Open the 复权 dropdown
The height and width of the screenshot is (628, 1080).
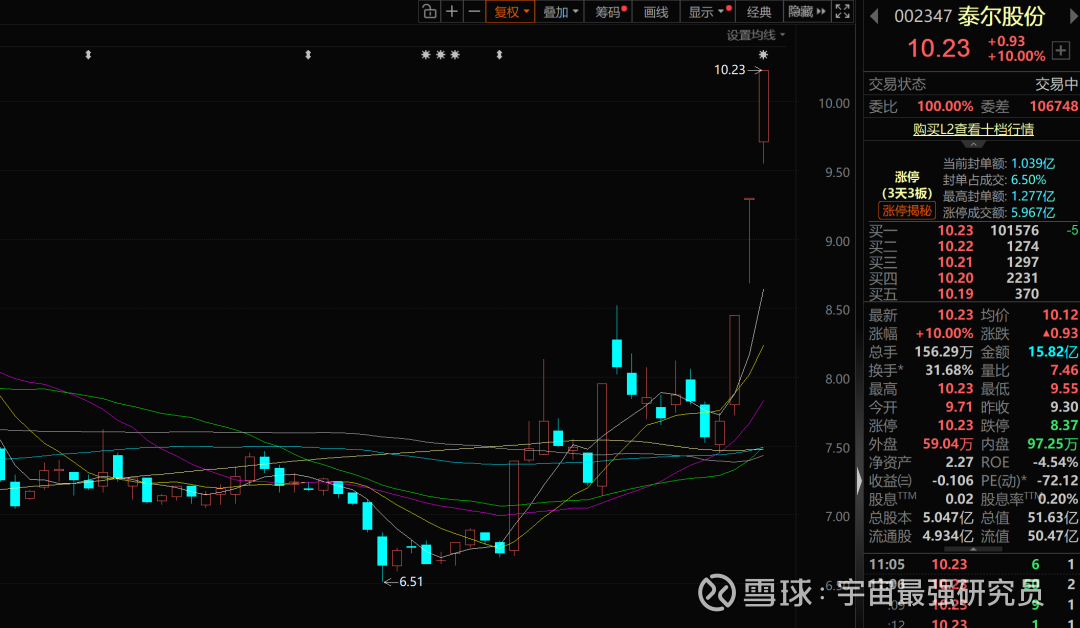(510, 11)
